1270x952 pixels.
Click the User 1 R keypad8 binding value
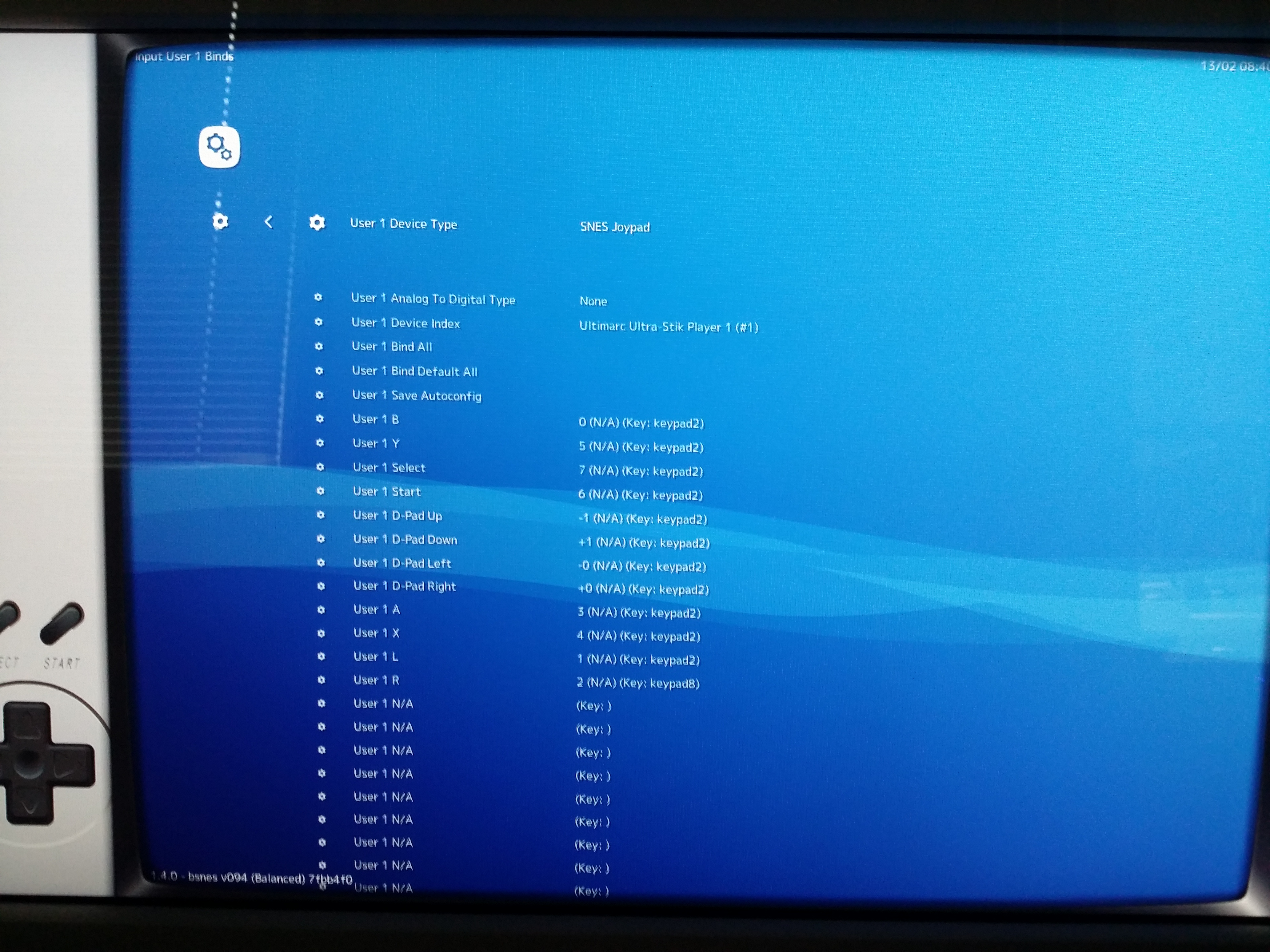click(638, 683)
